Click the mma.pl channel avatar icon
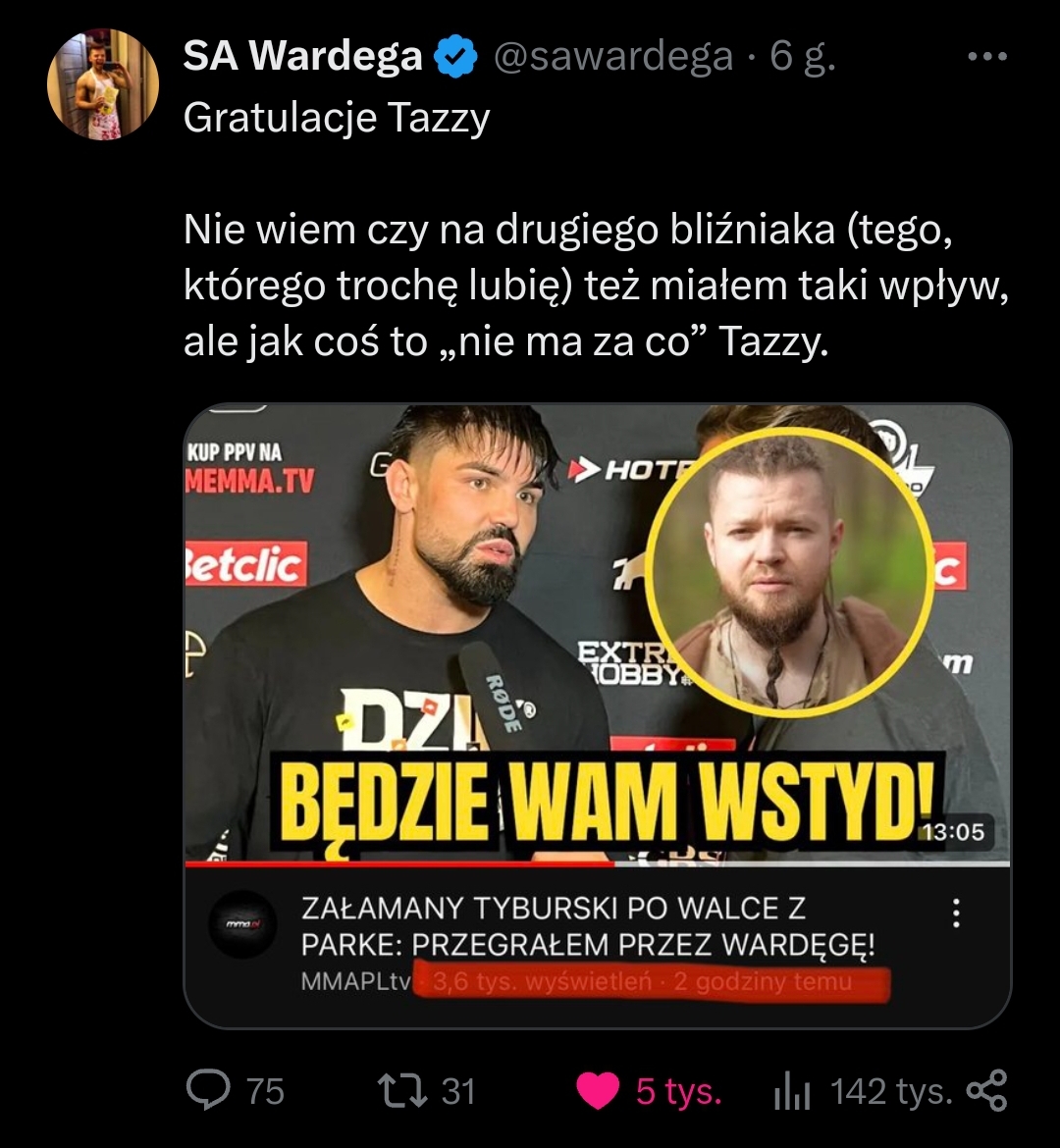 pyautogui.click(x=243, y=924)
